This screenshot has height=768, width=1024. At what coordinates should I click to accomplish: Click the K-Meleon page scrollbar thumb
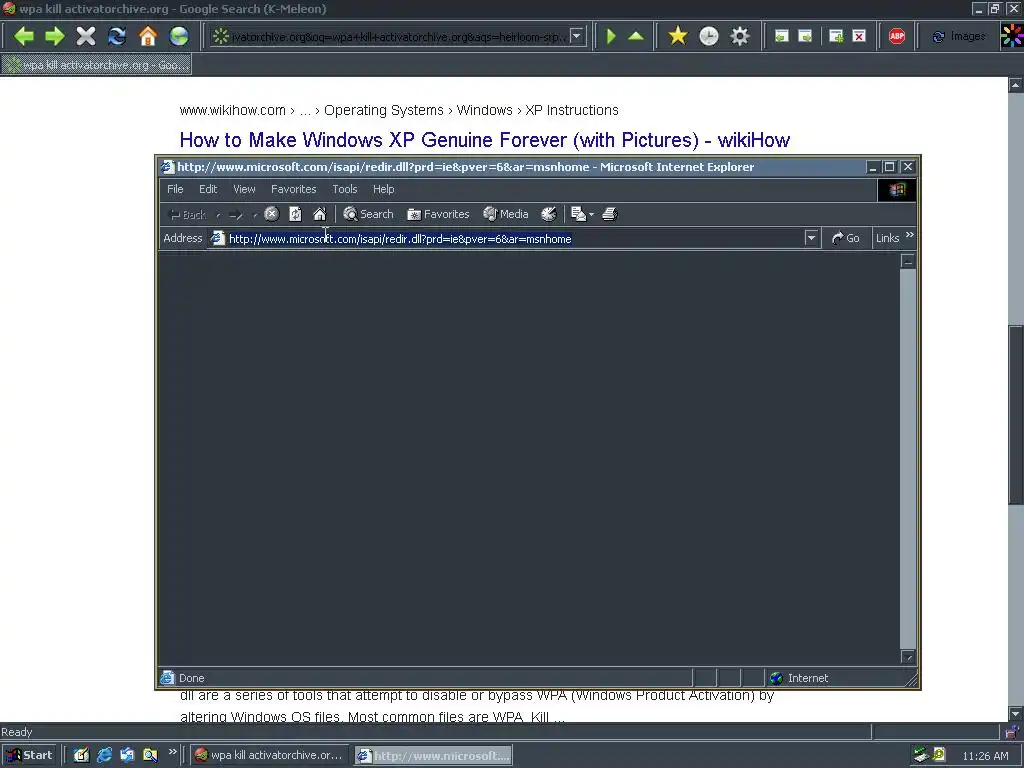[1016, 413]
